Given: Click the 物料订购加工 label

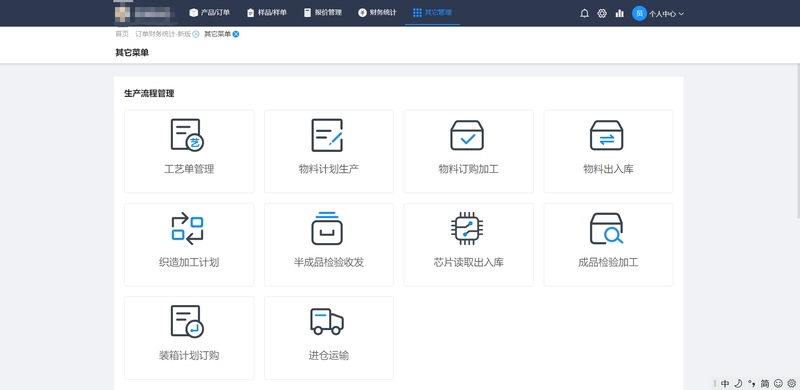Looking at the screenshot, I should (x=468, y=169).
